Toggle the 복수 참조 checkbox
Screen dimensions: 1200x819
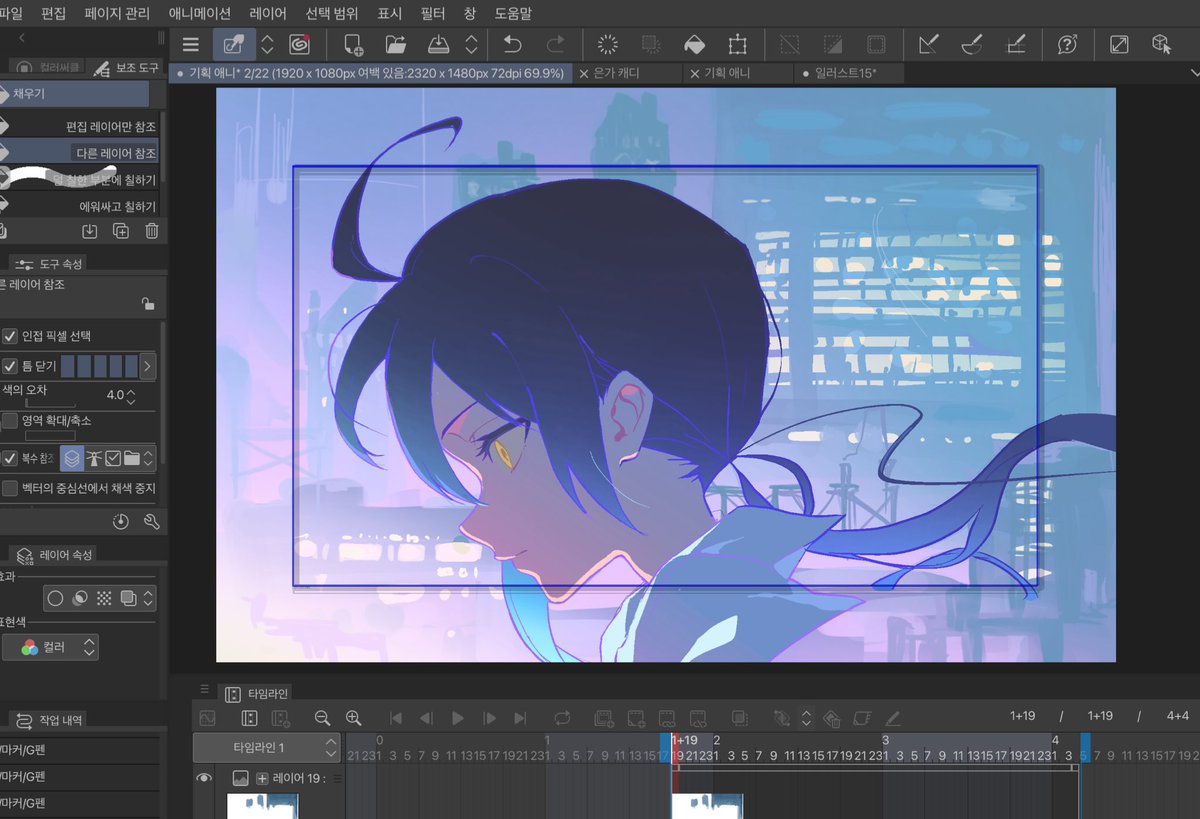click(x=10, y=458)
